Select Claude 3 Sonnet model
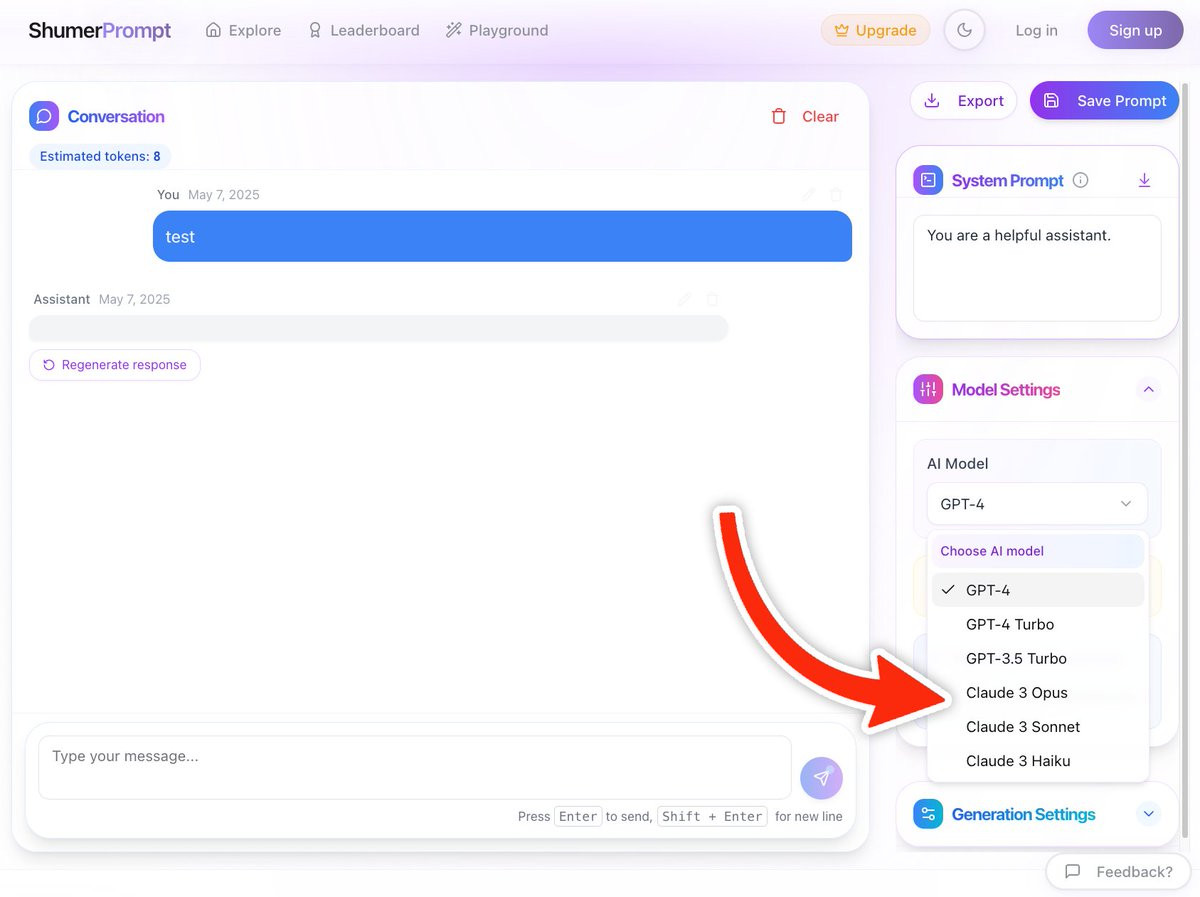 click(x=1038, y=726)
